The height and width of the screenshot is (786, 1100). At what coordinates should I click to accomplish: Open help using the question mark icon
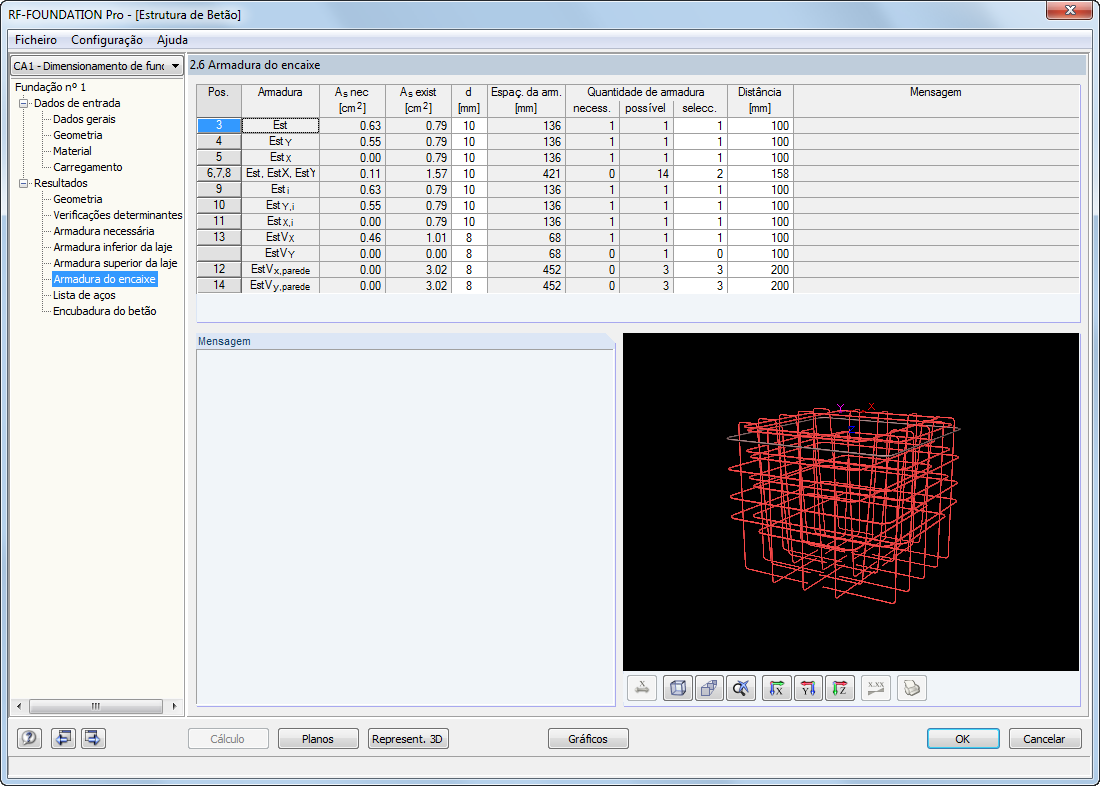pos(29,738)
